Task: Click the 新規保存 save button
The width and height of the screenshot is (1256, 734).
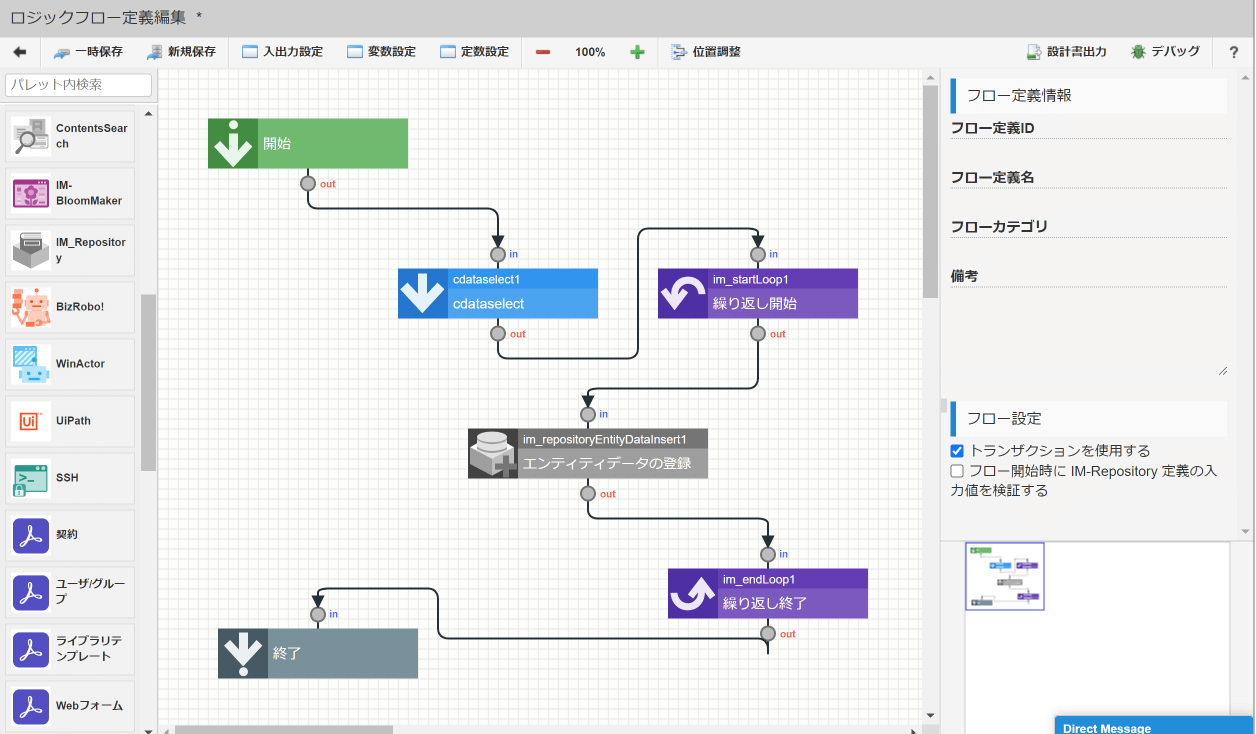Action: click(x=181, y=51)
